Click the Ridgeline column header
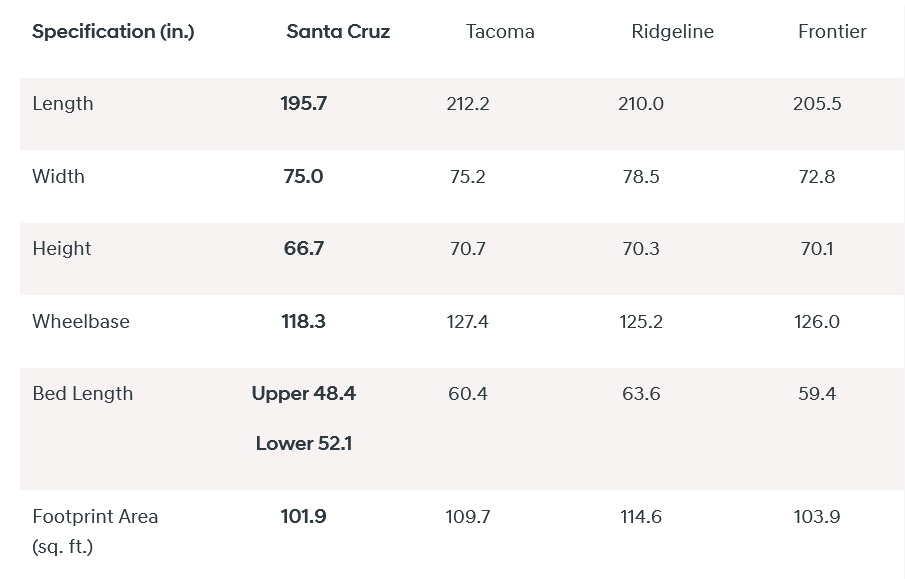This screenshot has width=905, height=579. tap(672, 32)
